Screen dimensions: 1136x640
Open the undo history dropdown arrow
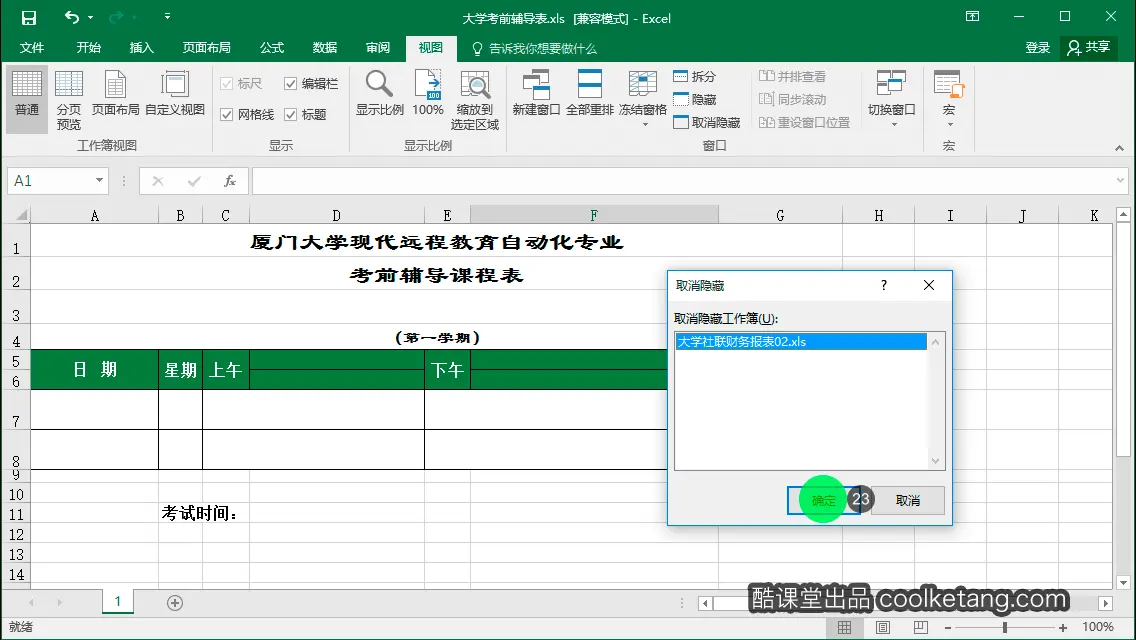tap(91, 17)
